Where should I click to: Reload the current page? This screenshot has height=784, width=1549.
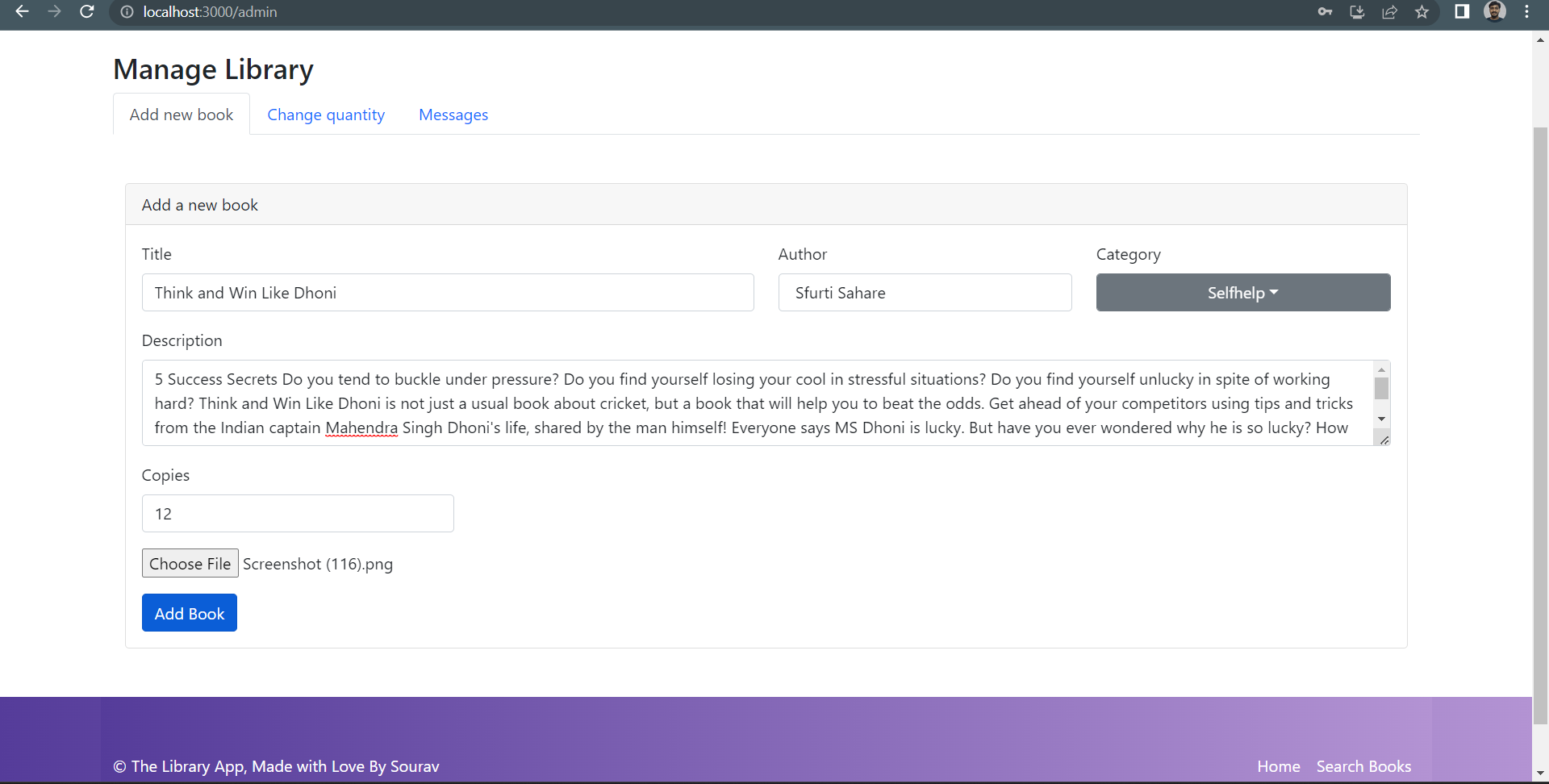[87, 12]
